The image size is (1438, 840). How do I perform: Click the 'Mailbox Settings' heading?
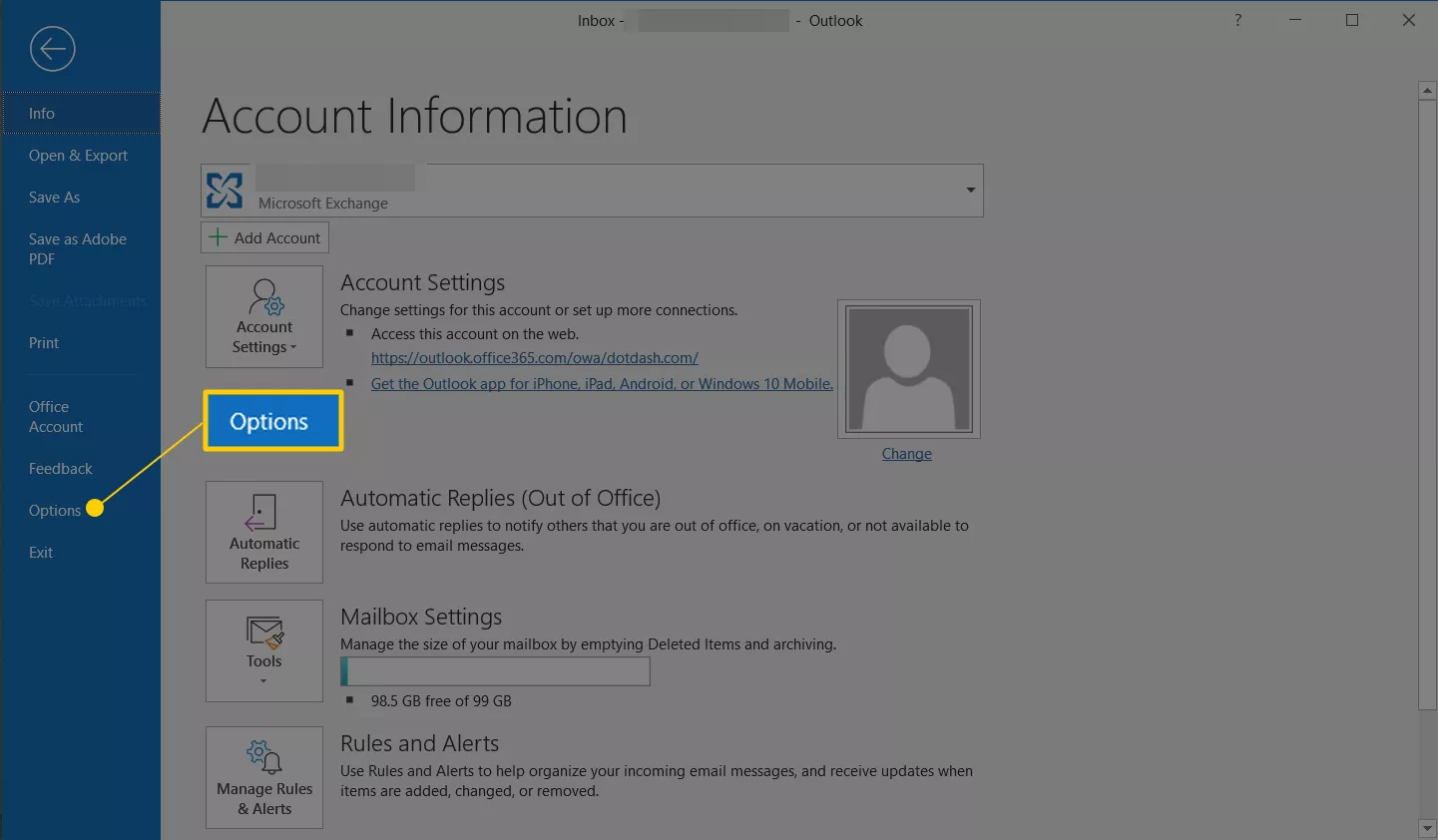click(x=421, y=617)
